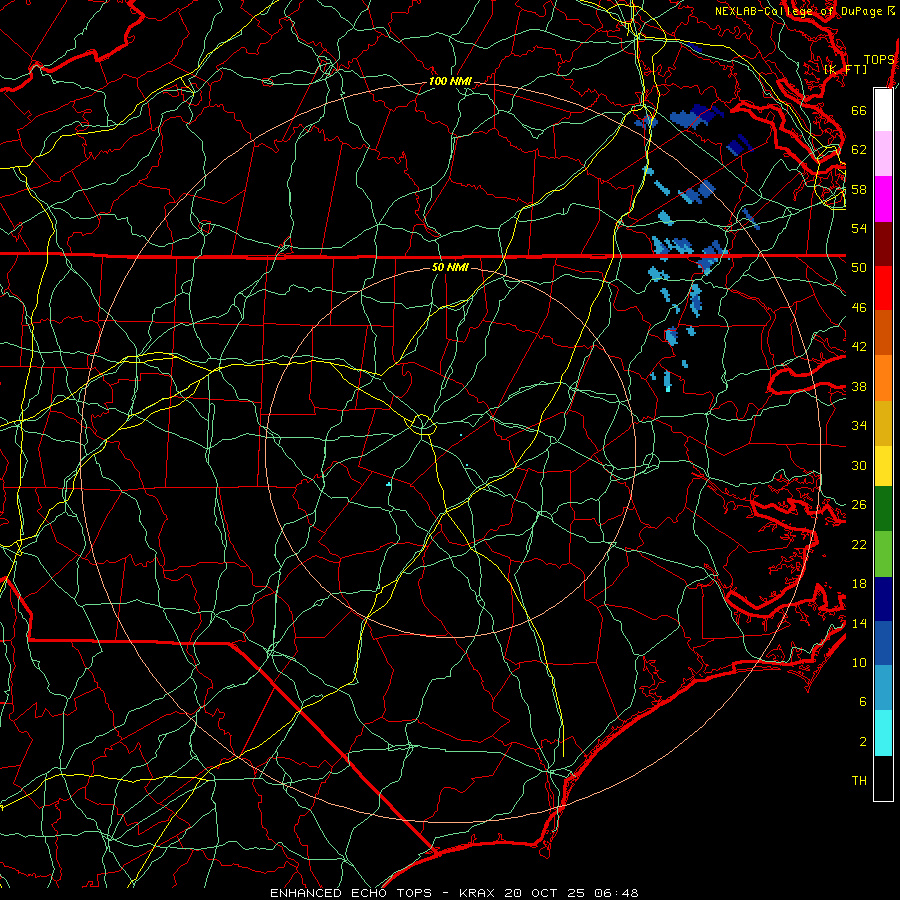Click the 100 NMI range ring label
Screen dimensions: 900x900
[450, 82]
